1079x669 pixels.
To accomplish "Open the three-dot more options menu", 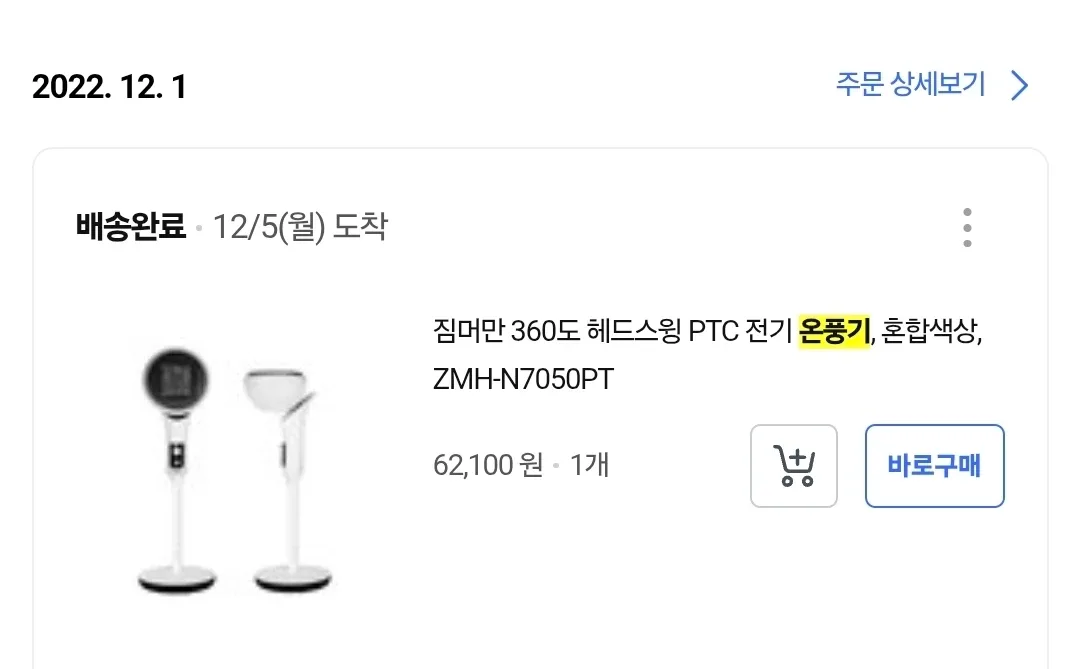I will (966, 228).
